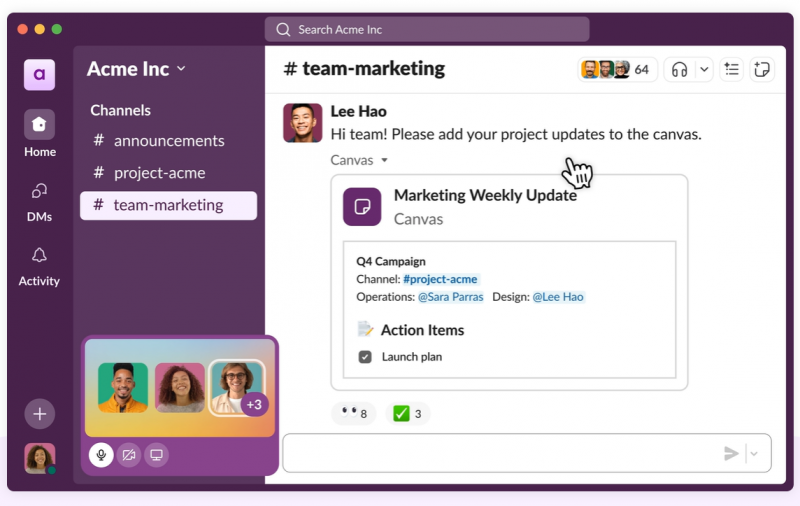Collapse the Canvas attachment arrow
This screenshot has width=800, height=506.
click(x=385, y=160)
